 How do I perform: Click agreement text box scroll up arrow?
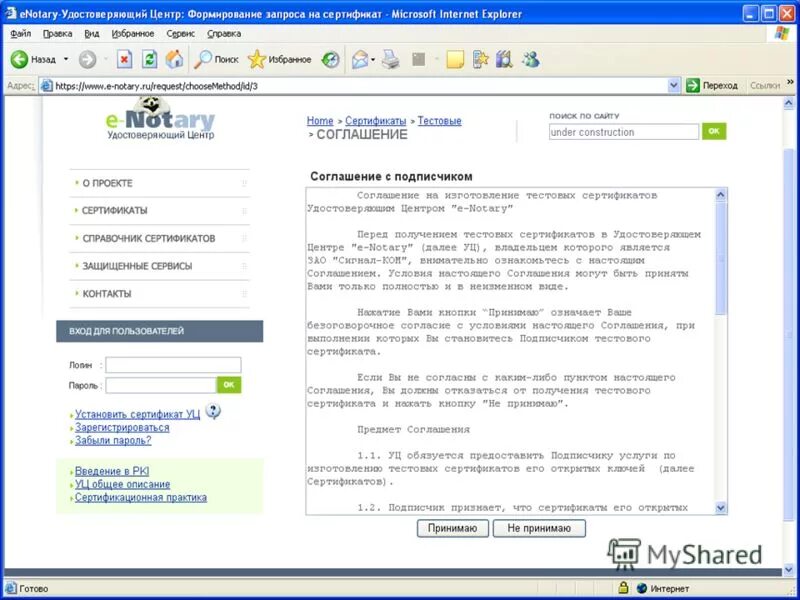click(720, 194)
